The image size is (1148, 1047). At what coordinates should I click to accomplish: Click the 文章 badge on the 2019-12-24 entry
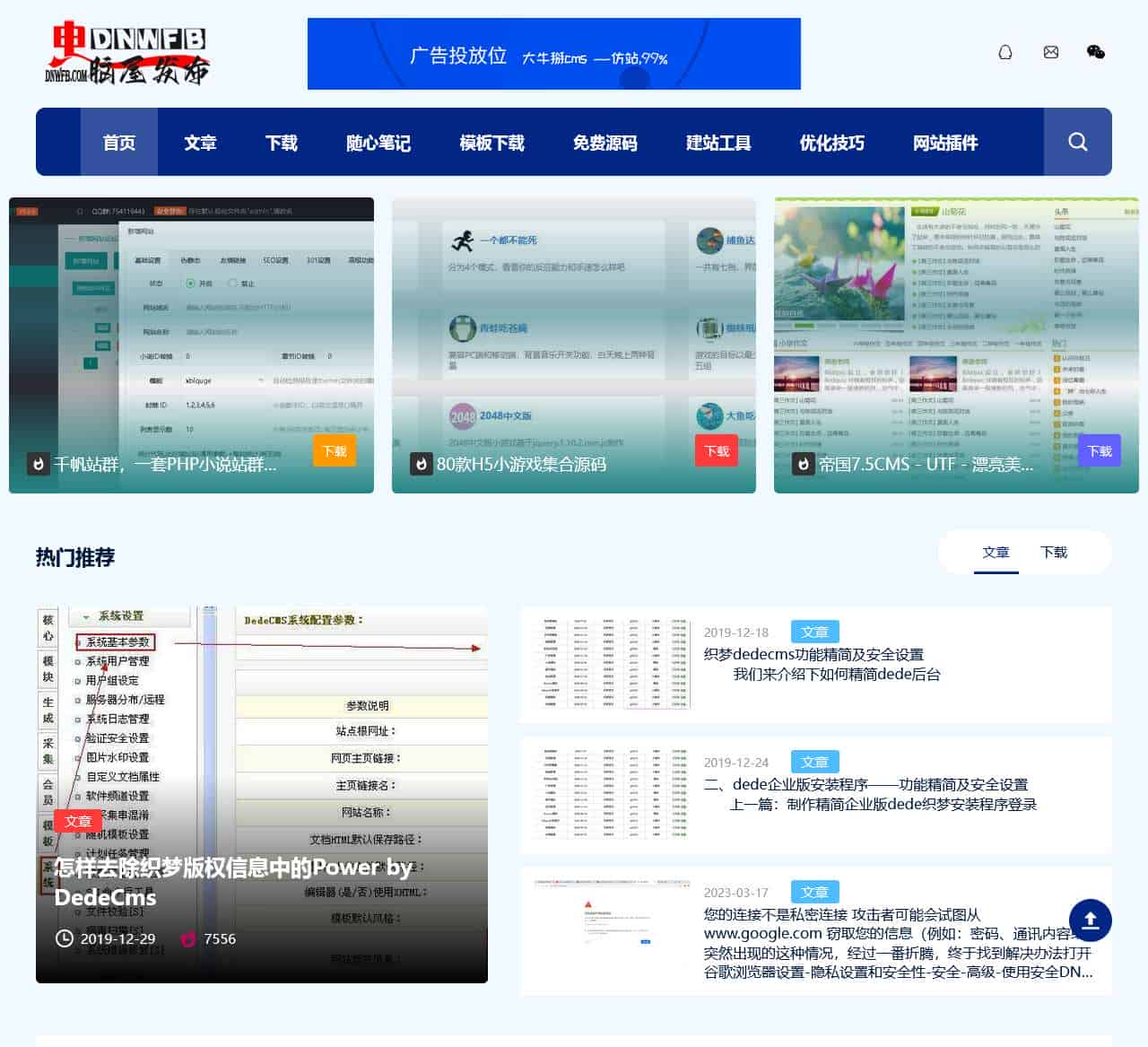tap(814, 761)
